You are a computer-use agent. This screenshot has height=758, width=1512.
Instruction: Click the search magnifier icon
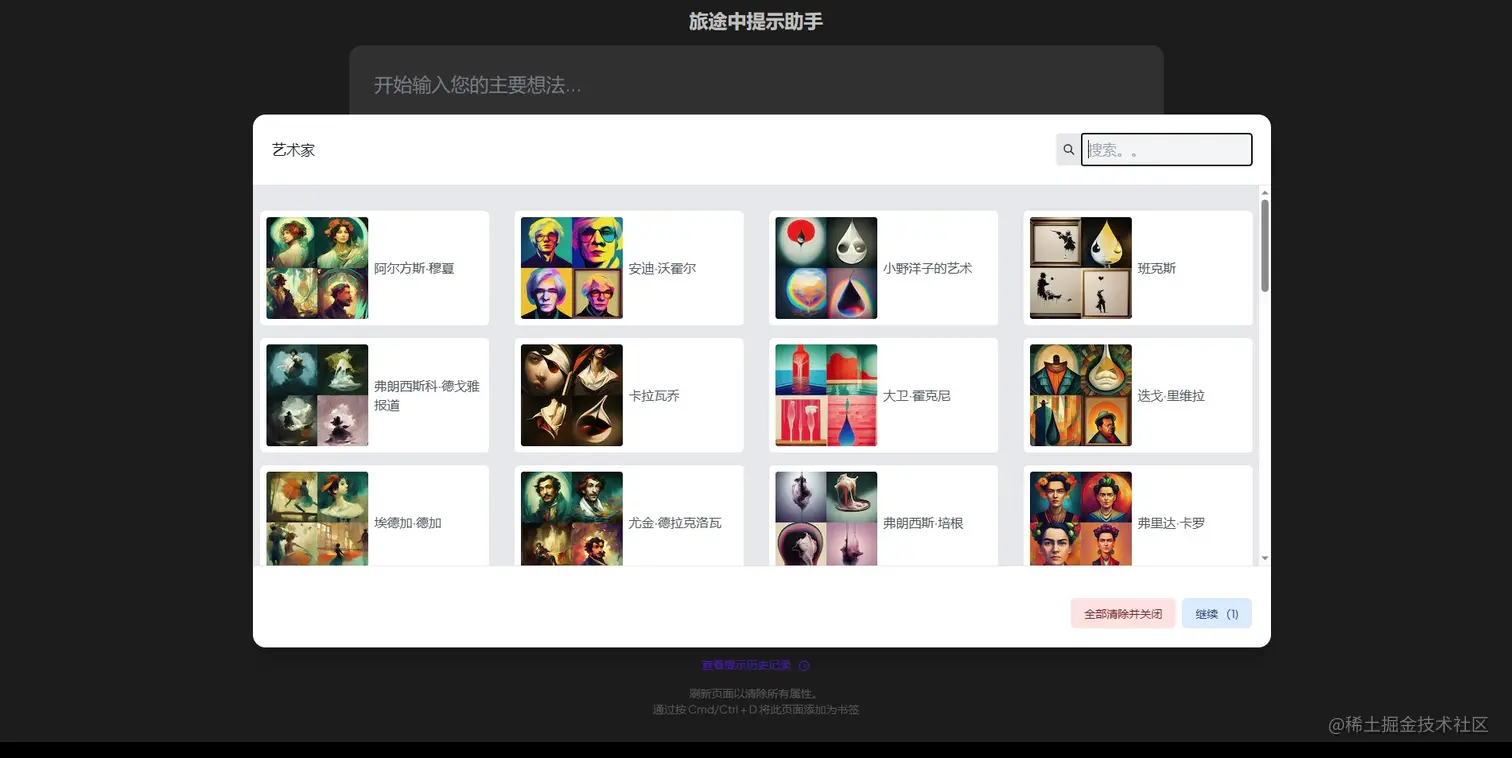point(1068,150)
